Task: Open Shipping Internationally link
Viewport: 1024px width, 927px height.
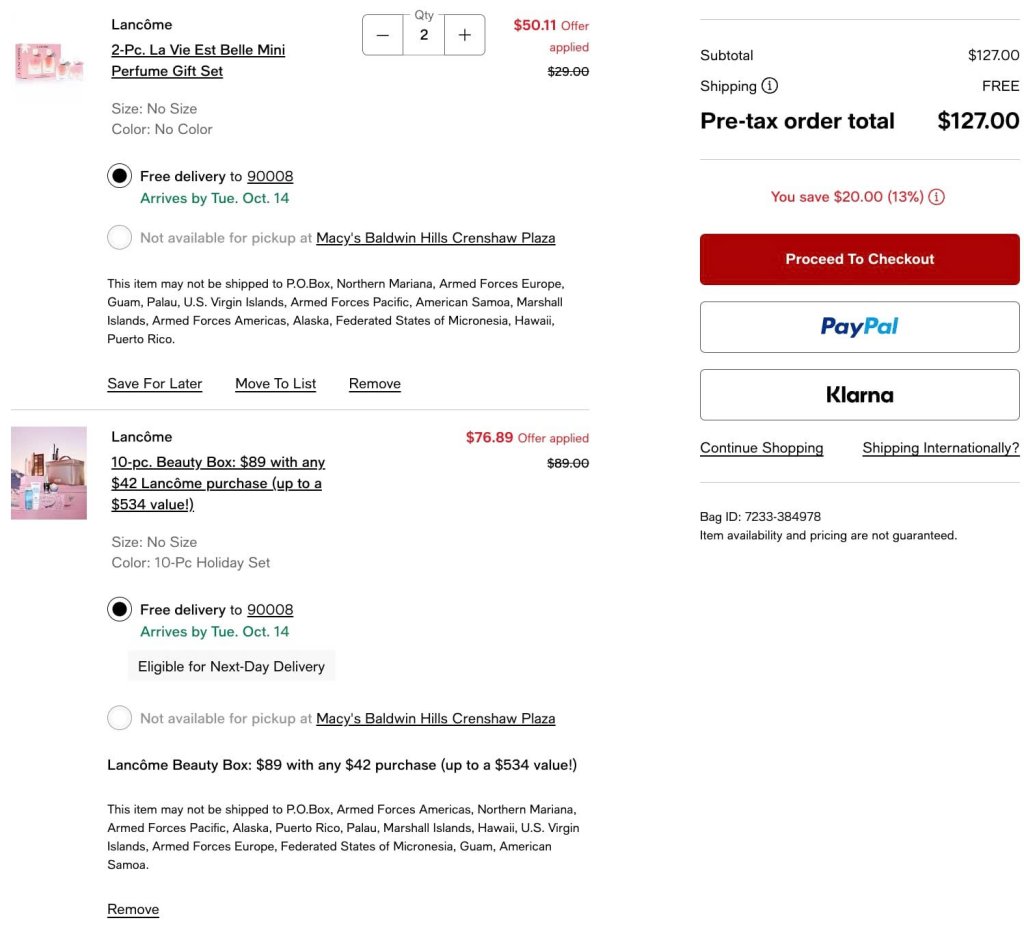Action: (941, 448)
